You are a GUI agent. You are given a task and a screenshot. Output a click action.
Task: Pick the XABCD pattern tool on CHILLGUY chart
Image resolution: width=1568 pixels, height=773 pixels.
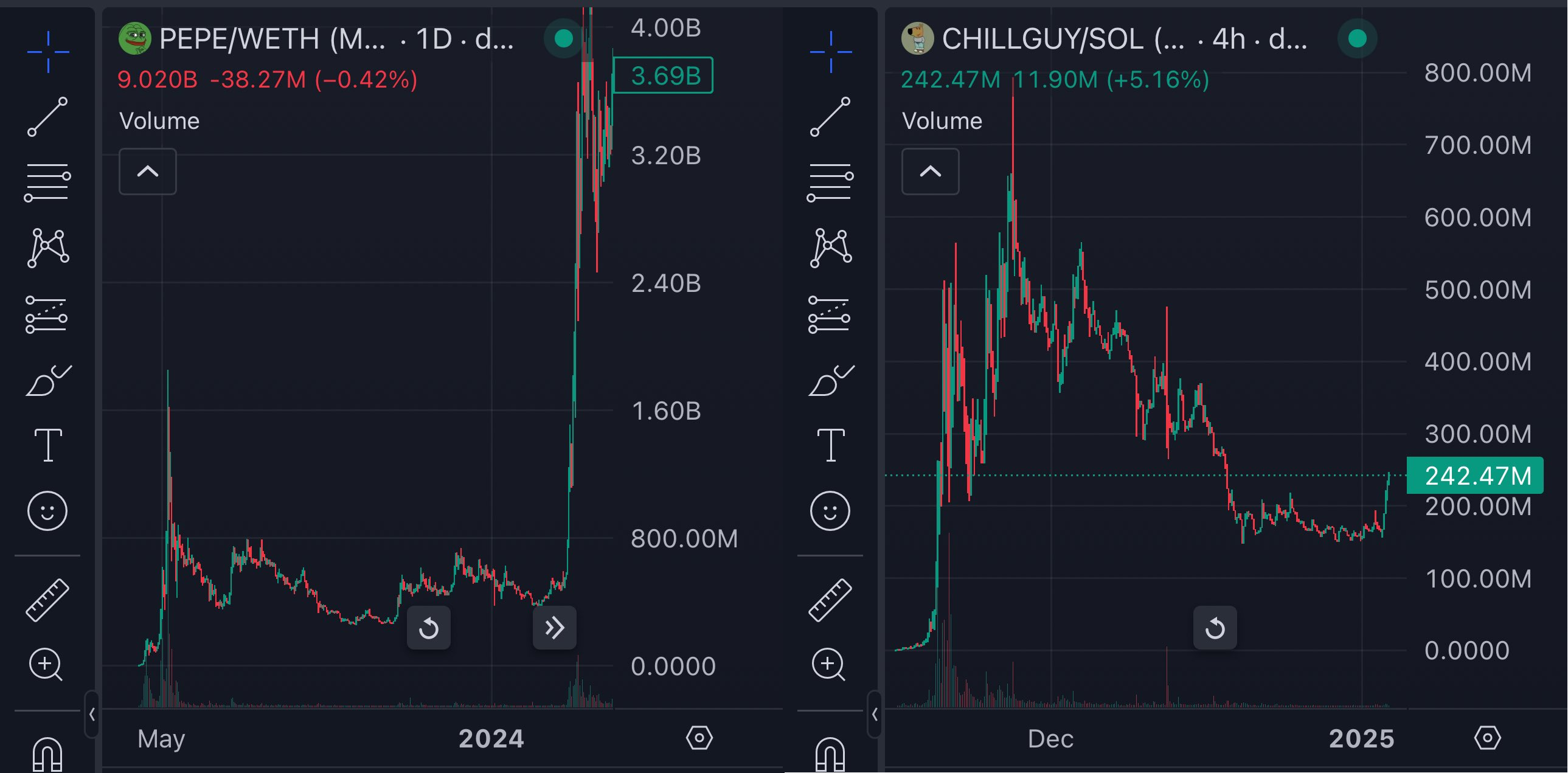(x=830, y=248)
